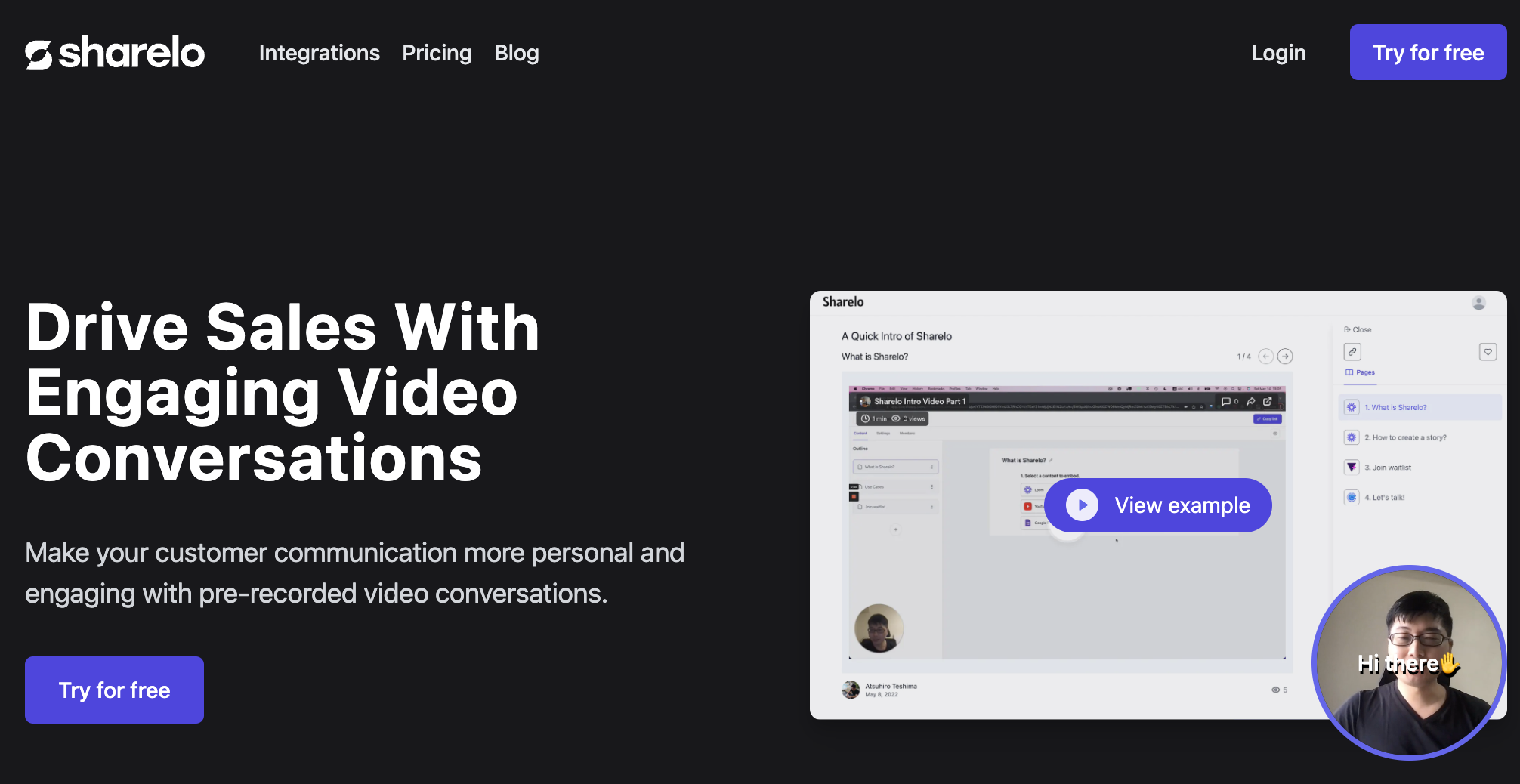
Task: Click the open-external icon in the video bar
Action: coord(1268,401)
